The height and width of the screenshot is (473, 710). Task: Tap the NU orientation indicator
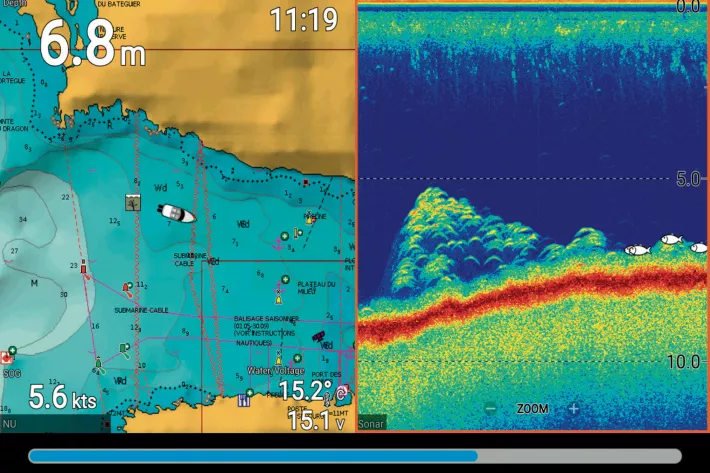point(10,424)
